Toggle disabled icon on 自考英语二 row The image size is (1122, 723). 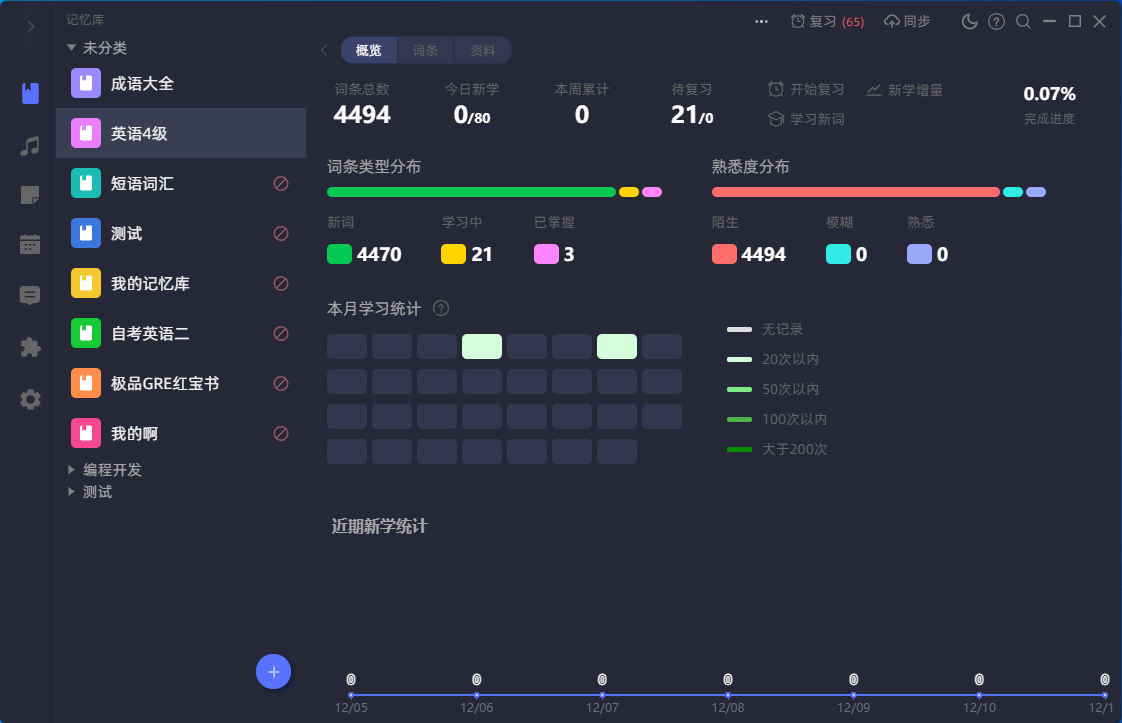[281, 334]
